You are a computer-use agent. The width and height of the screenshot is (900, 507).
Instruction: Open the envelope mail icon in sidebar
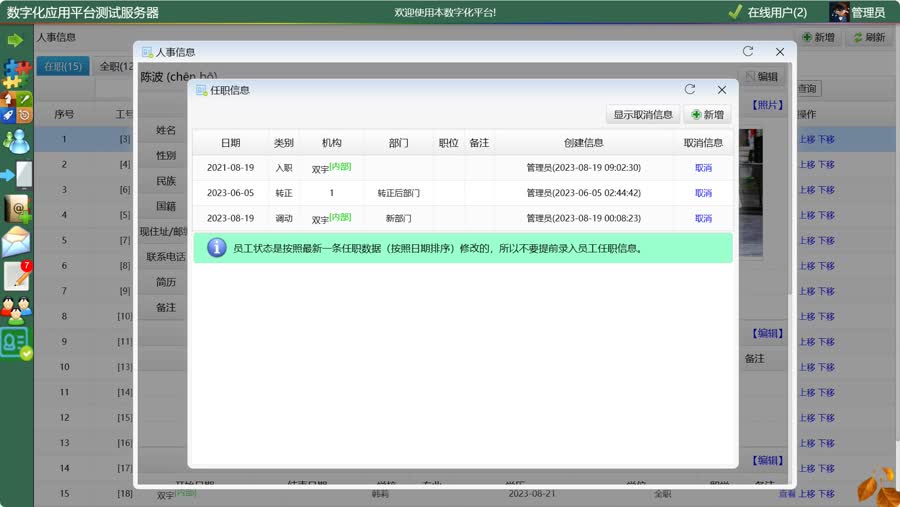point(16,242)
